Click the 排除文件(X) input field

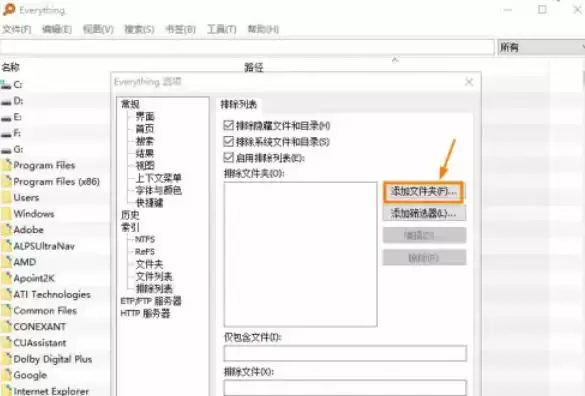tap(345, 387)
